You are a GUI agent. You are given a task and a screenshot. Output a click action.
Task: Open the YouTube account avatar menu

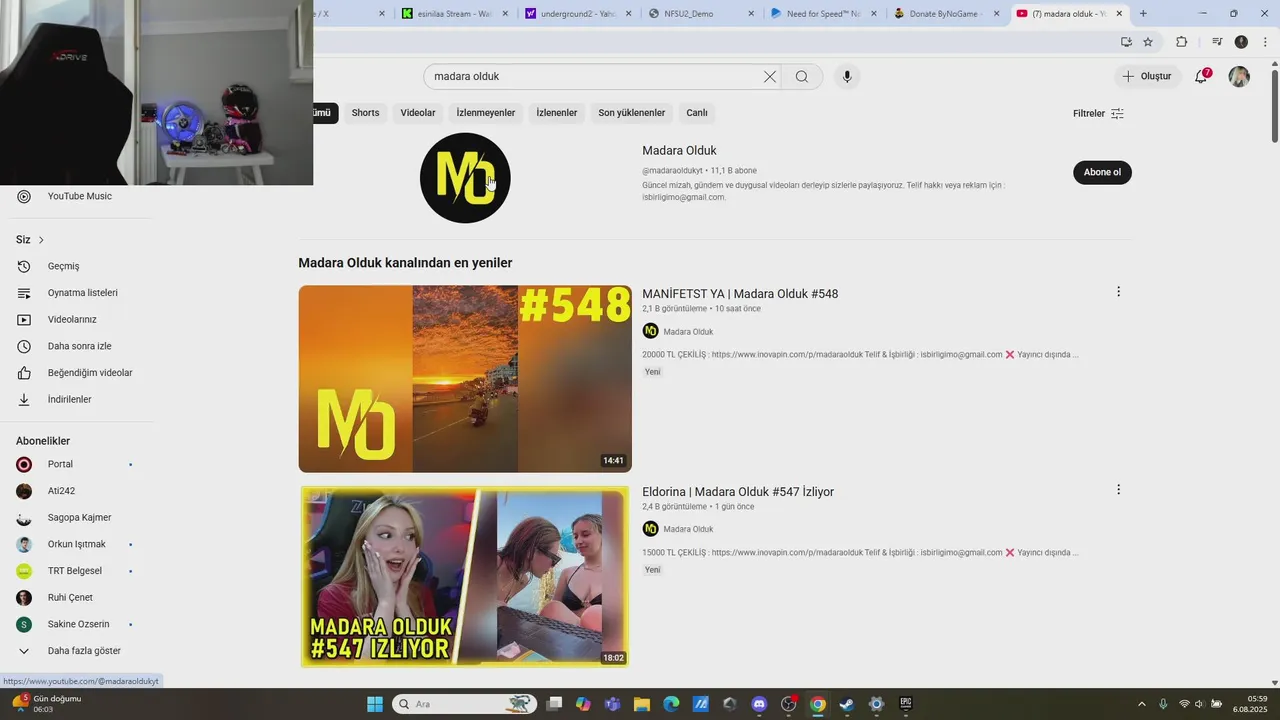pos(1239,77)
